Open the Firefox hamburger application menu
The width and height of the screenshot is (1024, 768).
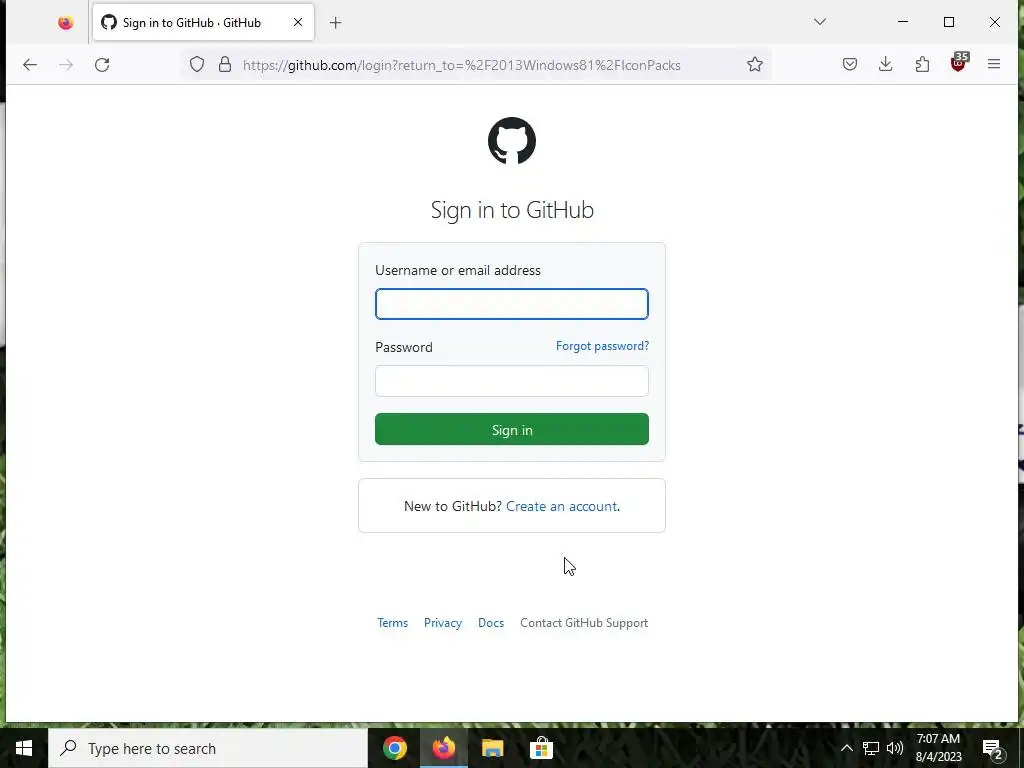click(x=993, y=64)
